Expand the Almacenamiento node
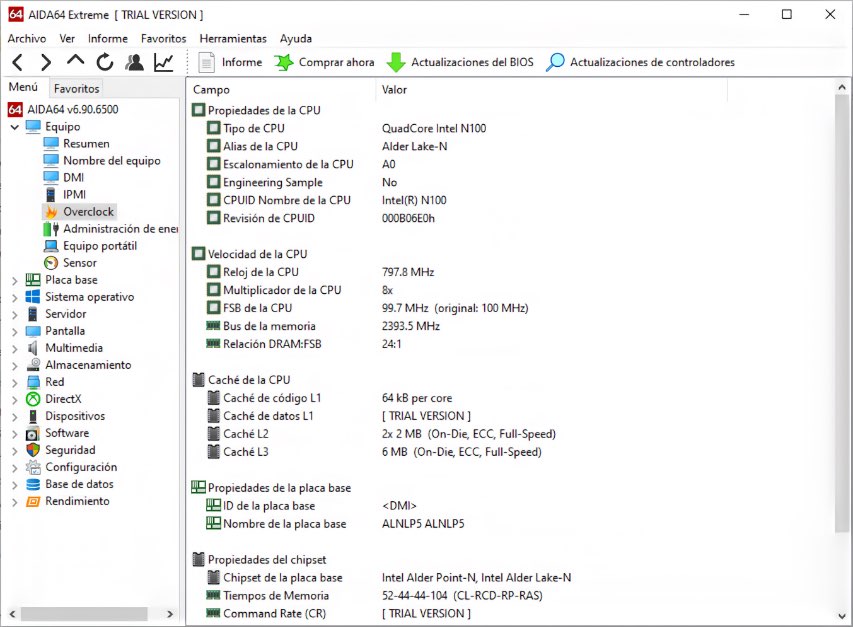This screenshot has width=853, height=627. pyautogui.click(x=15, y=365)
